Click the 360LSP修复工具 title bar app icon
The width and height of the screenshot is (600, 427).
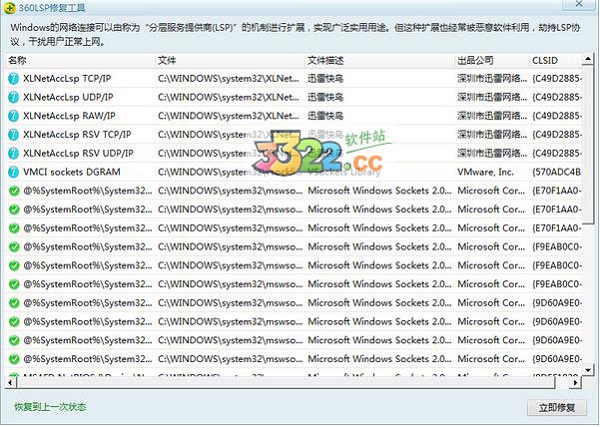10,7
